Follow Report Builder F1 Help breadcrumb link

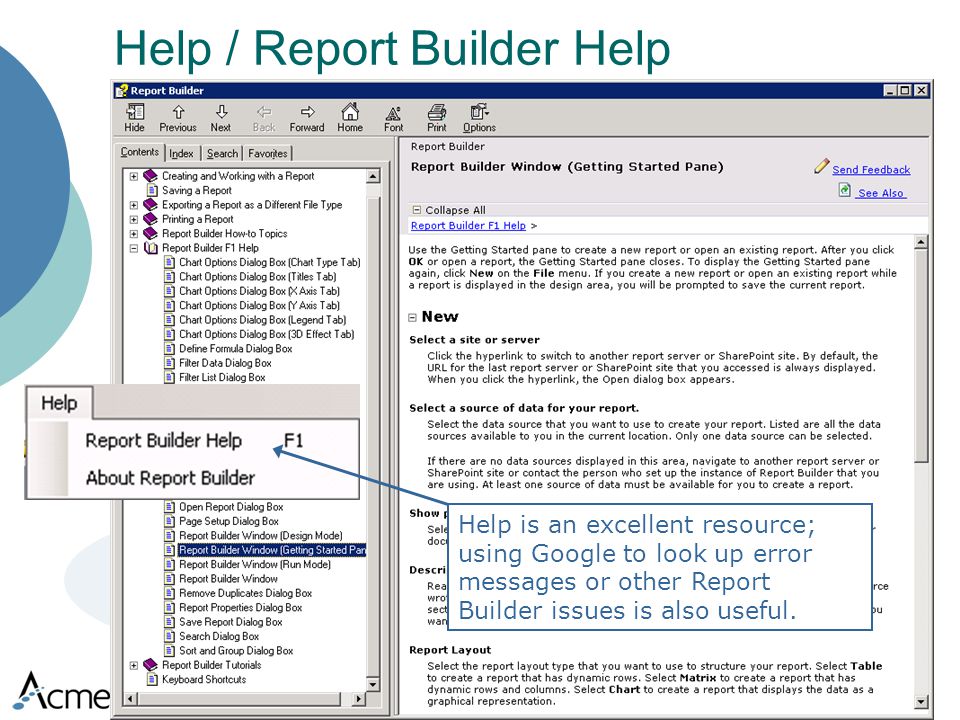(x=468, y=225)
